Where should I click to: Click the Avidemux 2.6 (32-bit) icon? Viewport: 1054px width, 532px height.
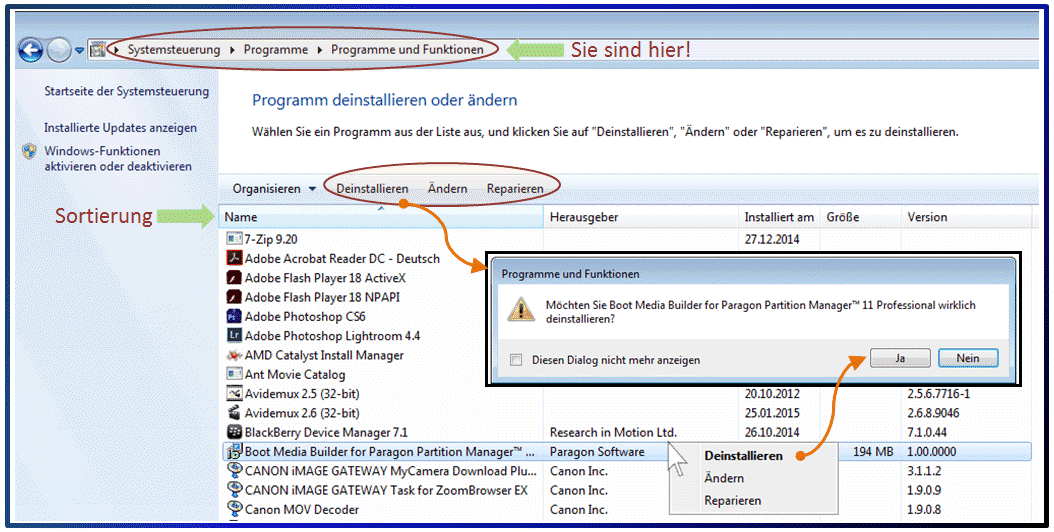coord(235,413)
